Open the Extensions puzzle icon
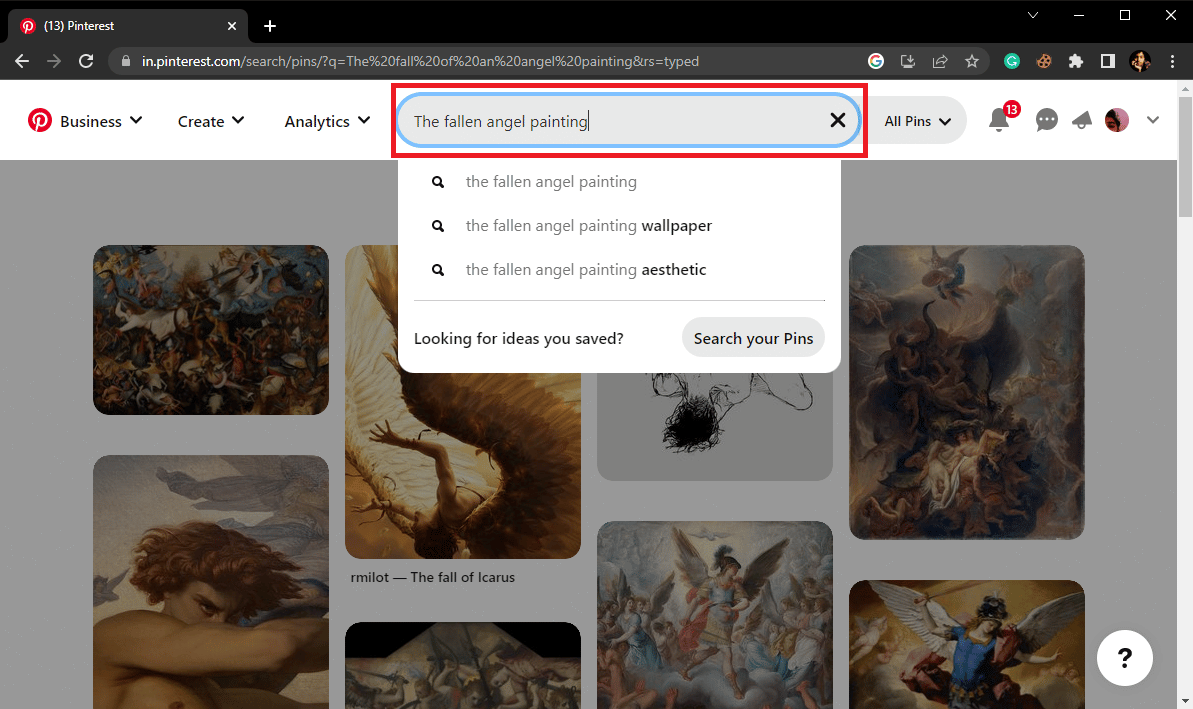 1075,61
